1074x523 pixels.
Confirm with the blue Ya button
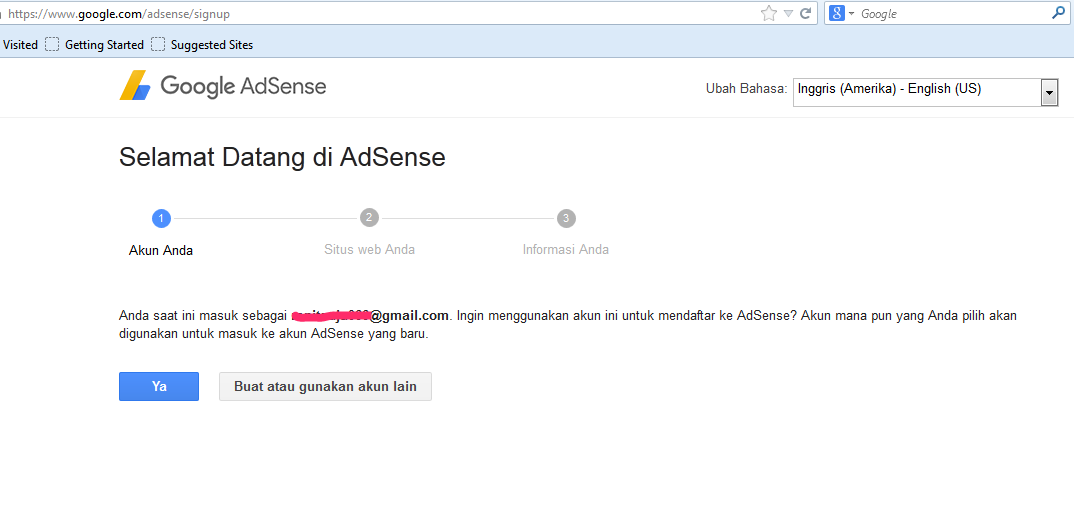coord(159,386)
